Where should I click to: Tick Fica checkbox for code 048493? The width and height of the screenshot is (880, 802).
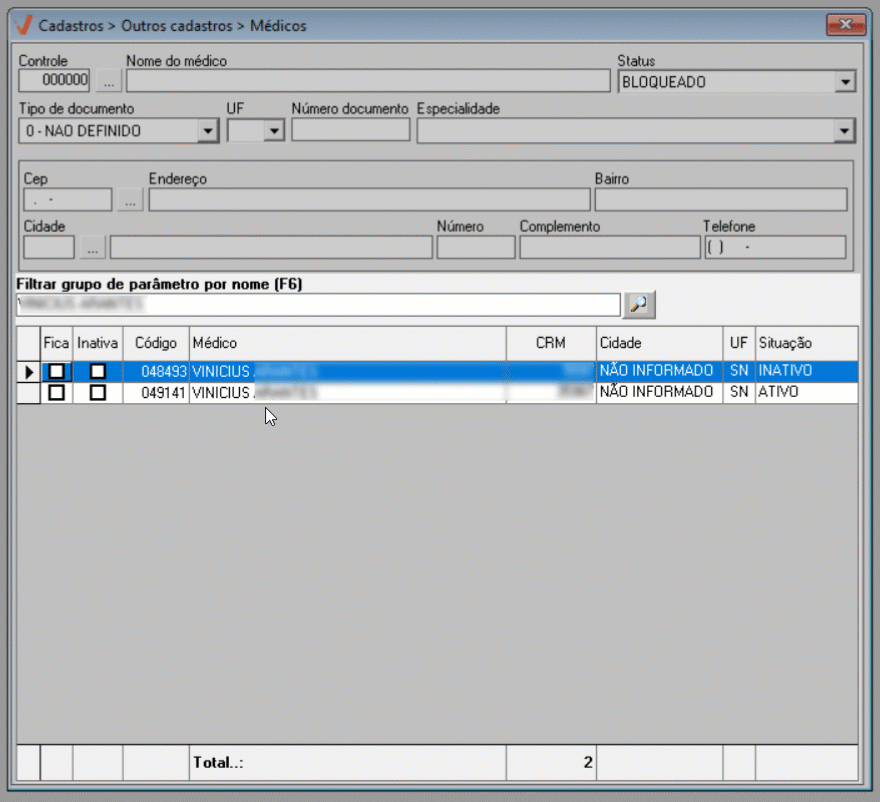[x=57, y=371]
